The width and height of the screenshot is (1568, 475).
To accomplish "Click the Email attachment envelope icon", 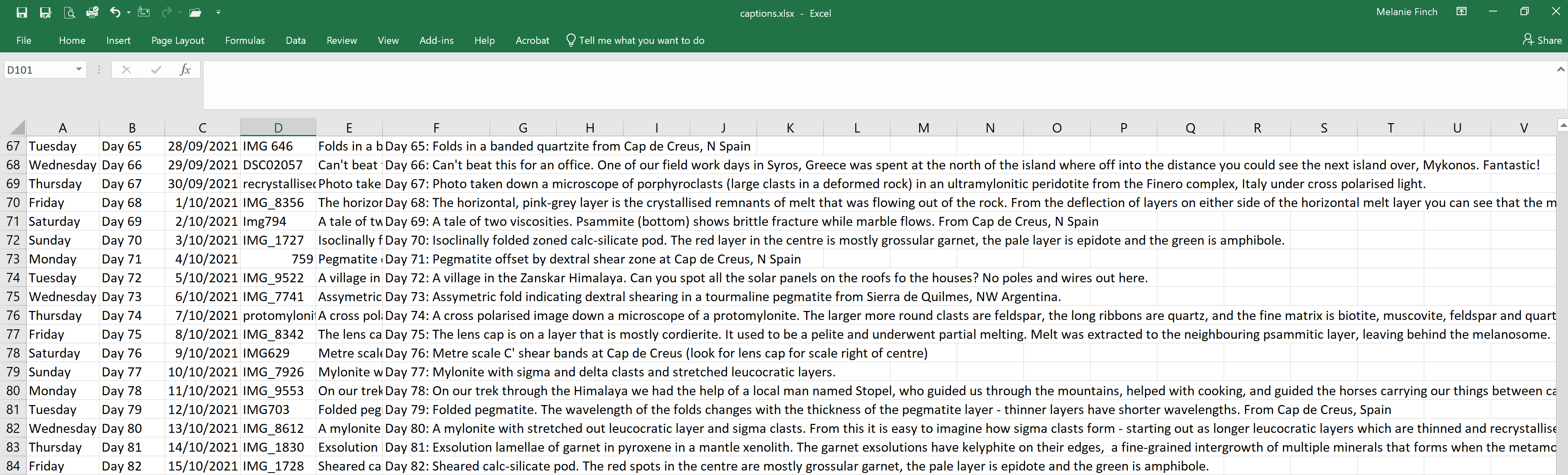I will click(x=144, y=12).
